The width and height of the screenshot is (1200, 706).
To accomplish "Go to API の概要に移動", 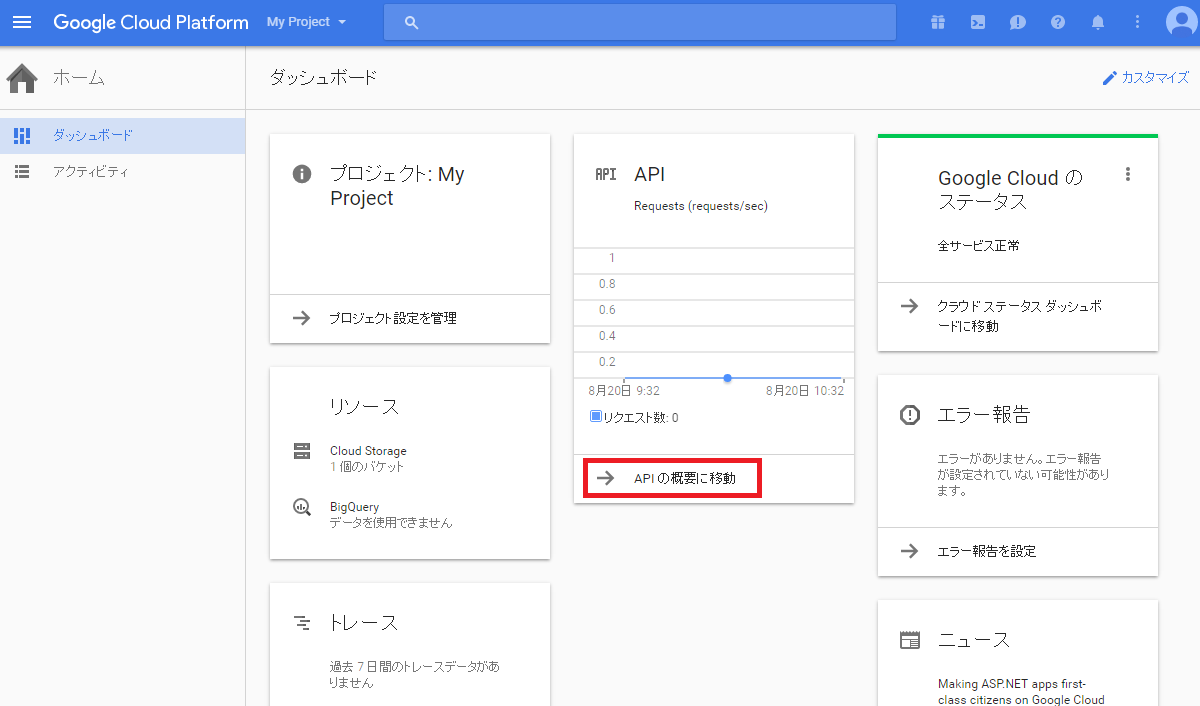I will [x=685, y=478].
